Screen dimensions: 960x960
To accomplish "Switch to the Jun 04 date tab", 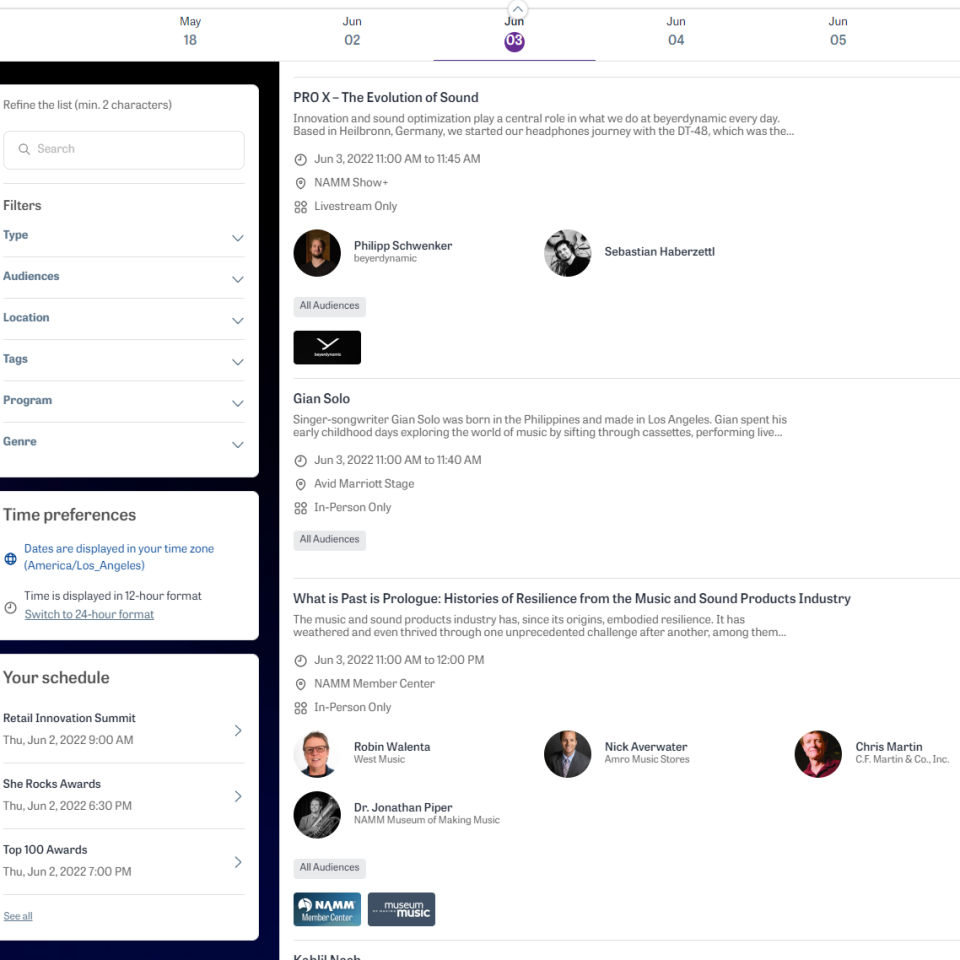I will [676, 31].
